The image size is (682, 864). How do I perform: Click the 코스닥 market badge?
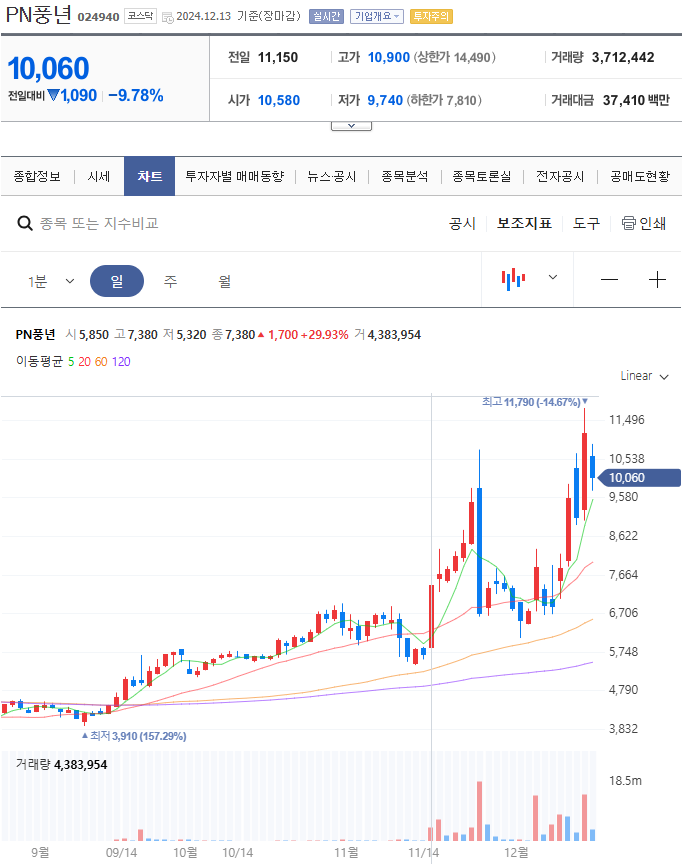tap(140, 17)
